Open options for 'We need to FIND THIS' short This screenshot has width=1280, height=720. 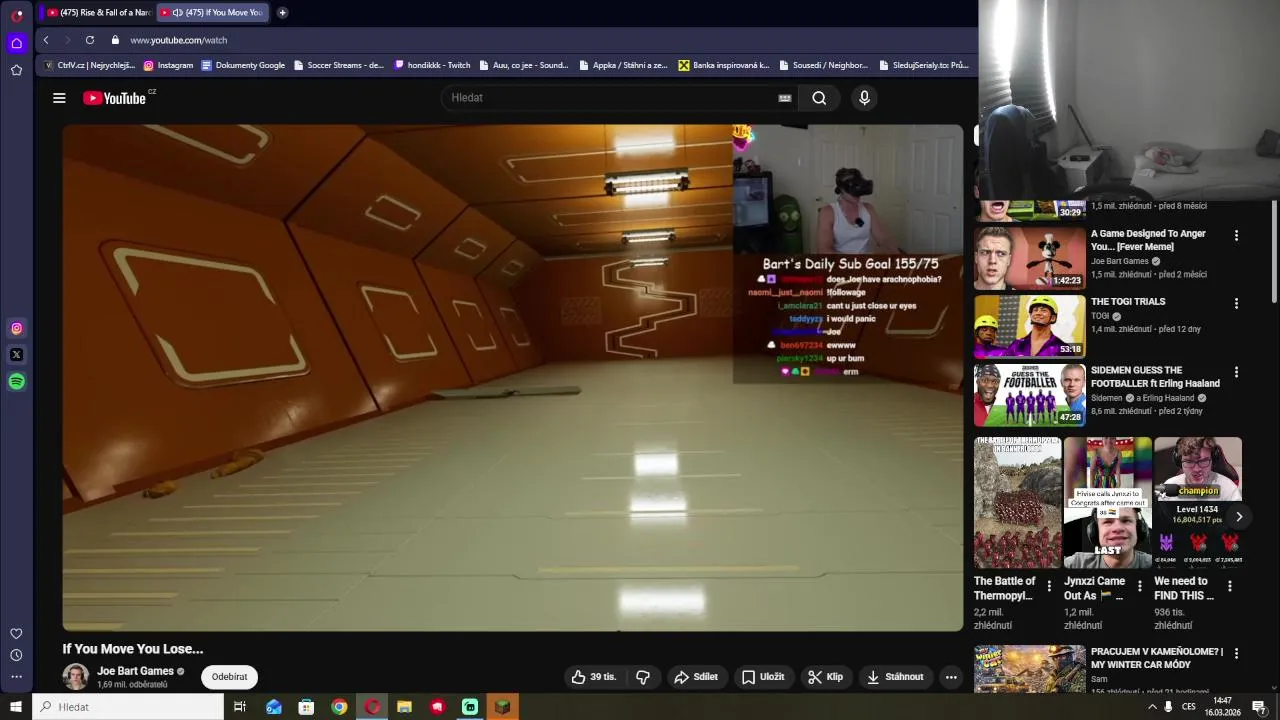1229,586
